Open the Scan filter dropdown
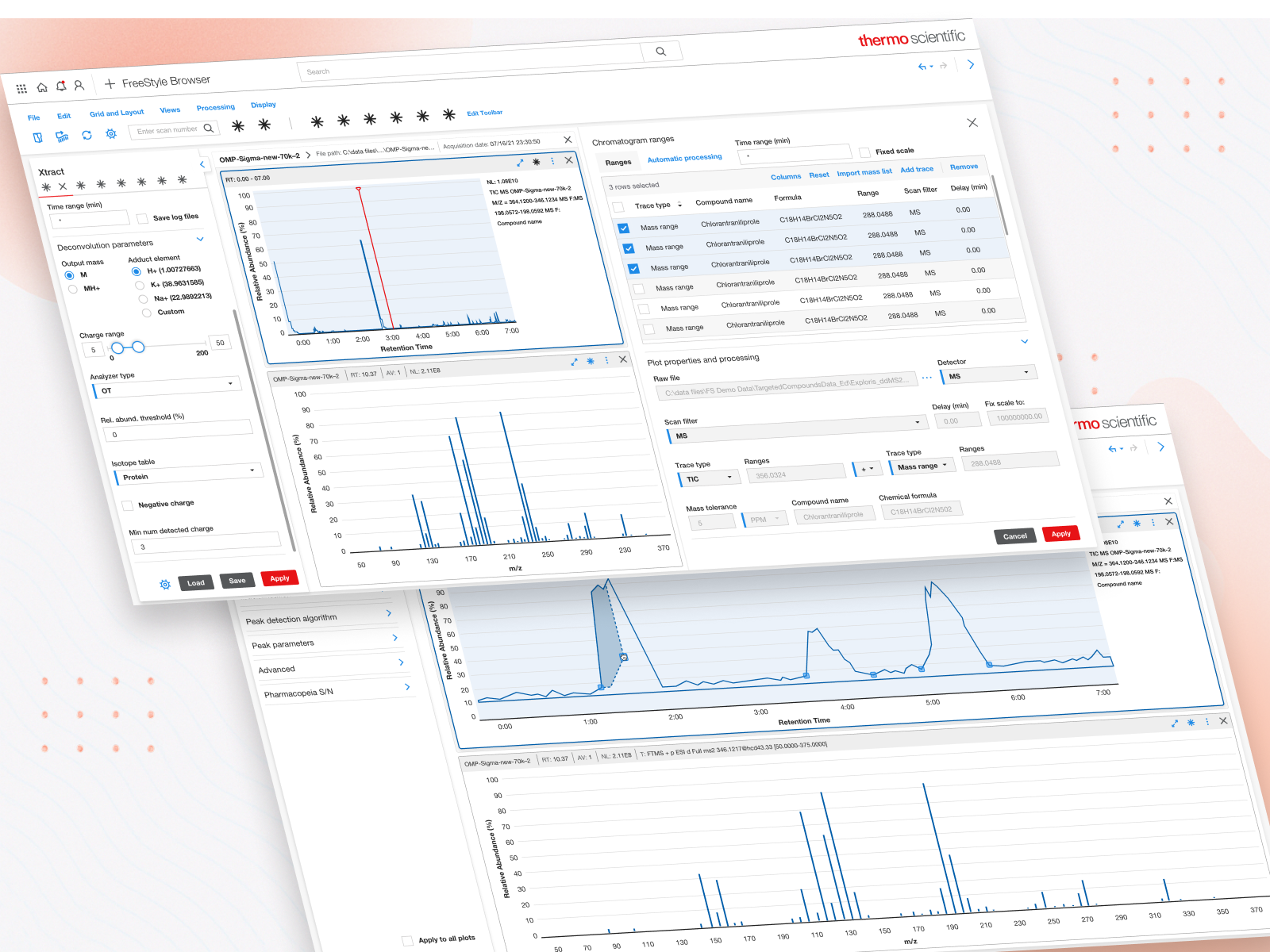The width and height of the screenshot is (1270, 952). point(798,429)
